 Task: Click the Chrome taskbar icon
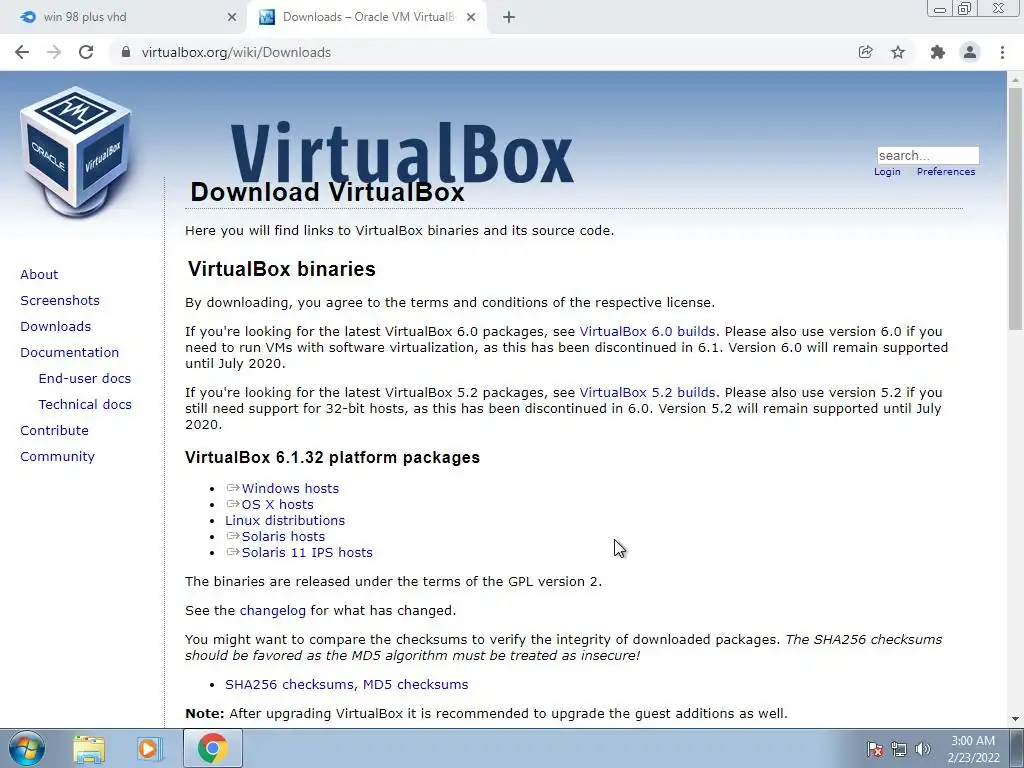tap(213, 748)
